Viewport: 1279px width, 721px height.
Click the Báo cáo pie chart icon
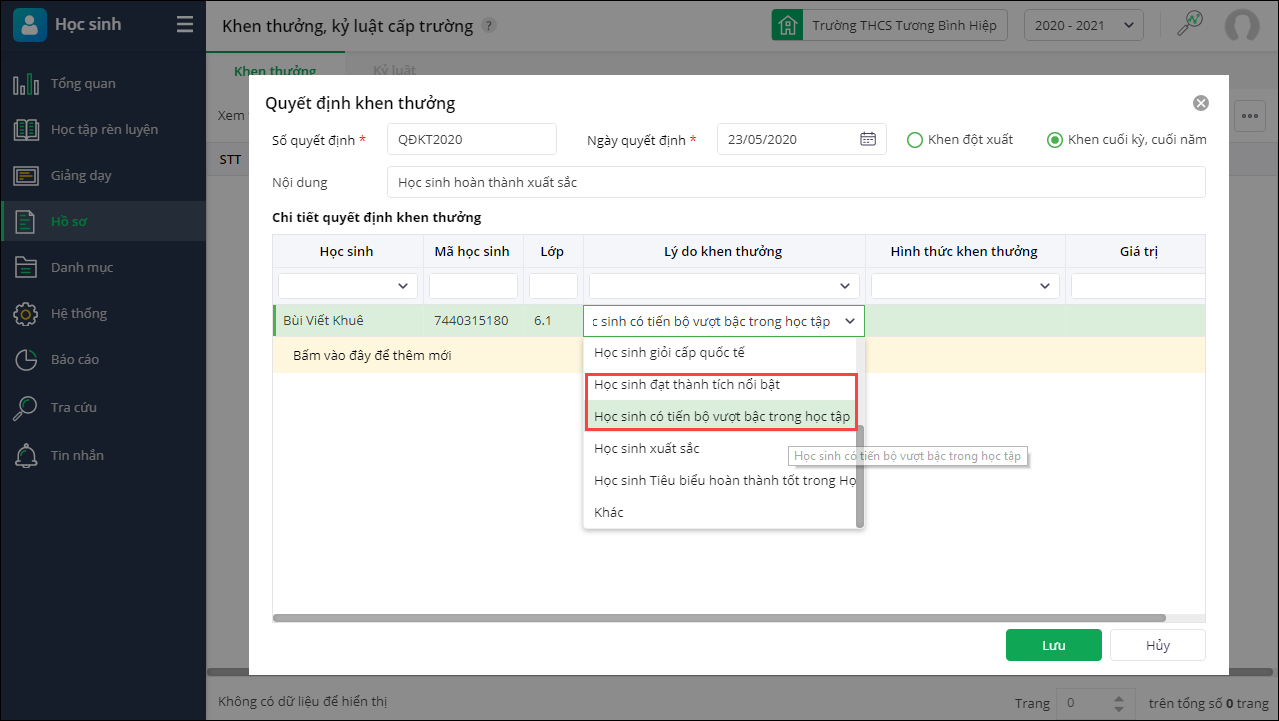pyautogui.click(x=26, y=360)
